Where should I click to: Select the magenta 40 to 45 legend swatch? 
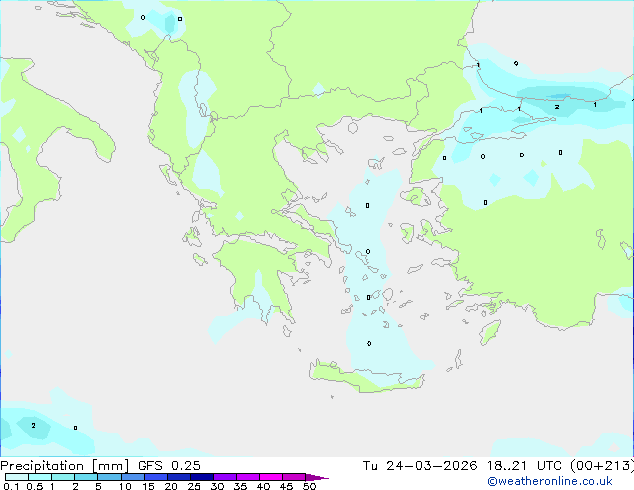[271, 477]
